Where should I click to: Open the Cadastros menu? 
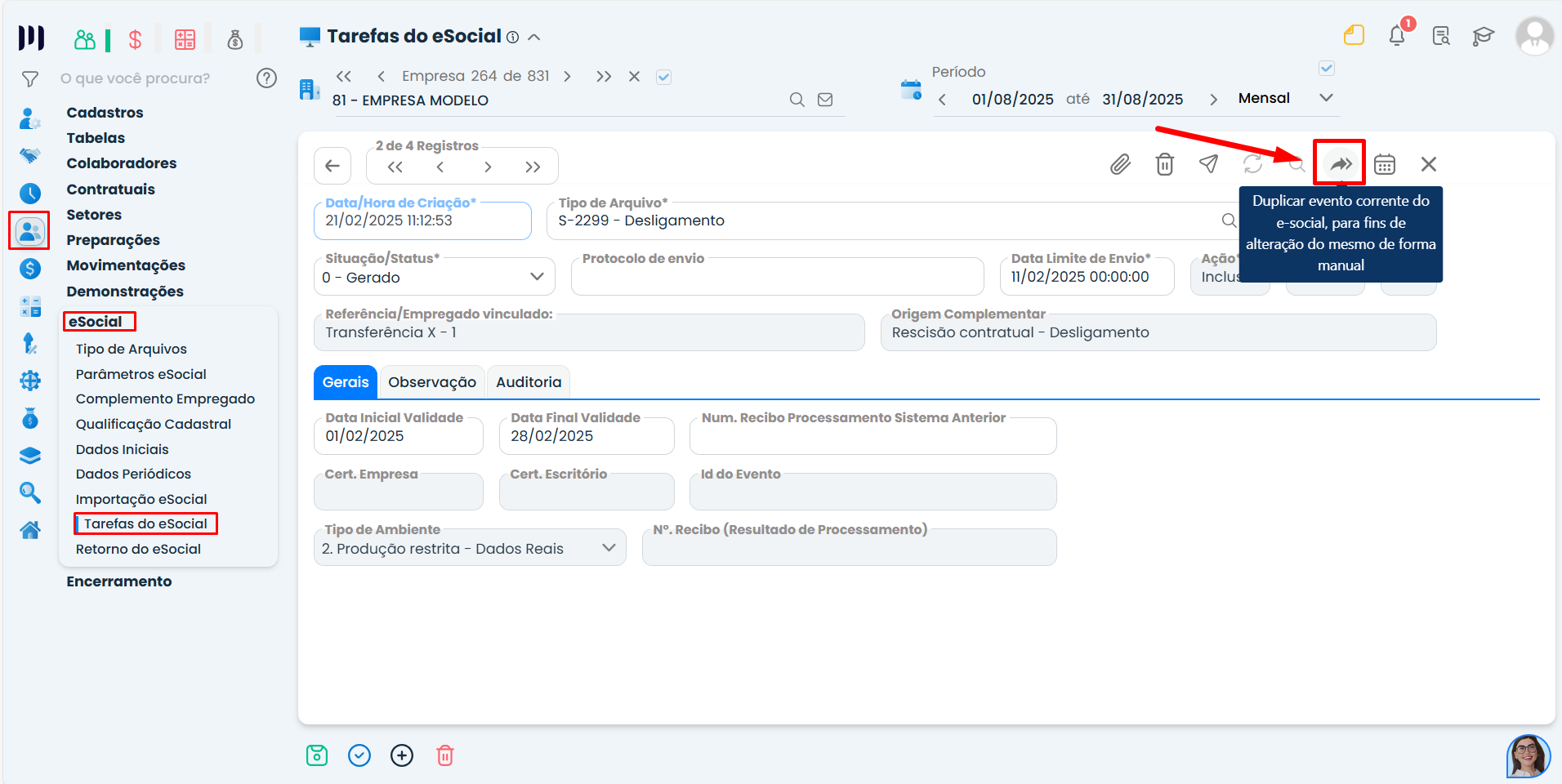click(105, 113)
